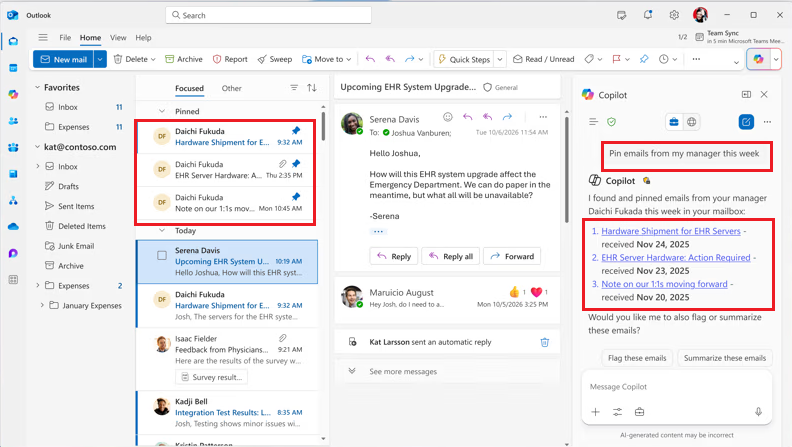Open OneDrive cloud icon in left rail
This screenshot has height=447, width=792.
tap(13, 226)
